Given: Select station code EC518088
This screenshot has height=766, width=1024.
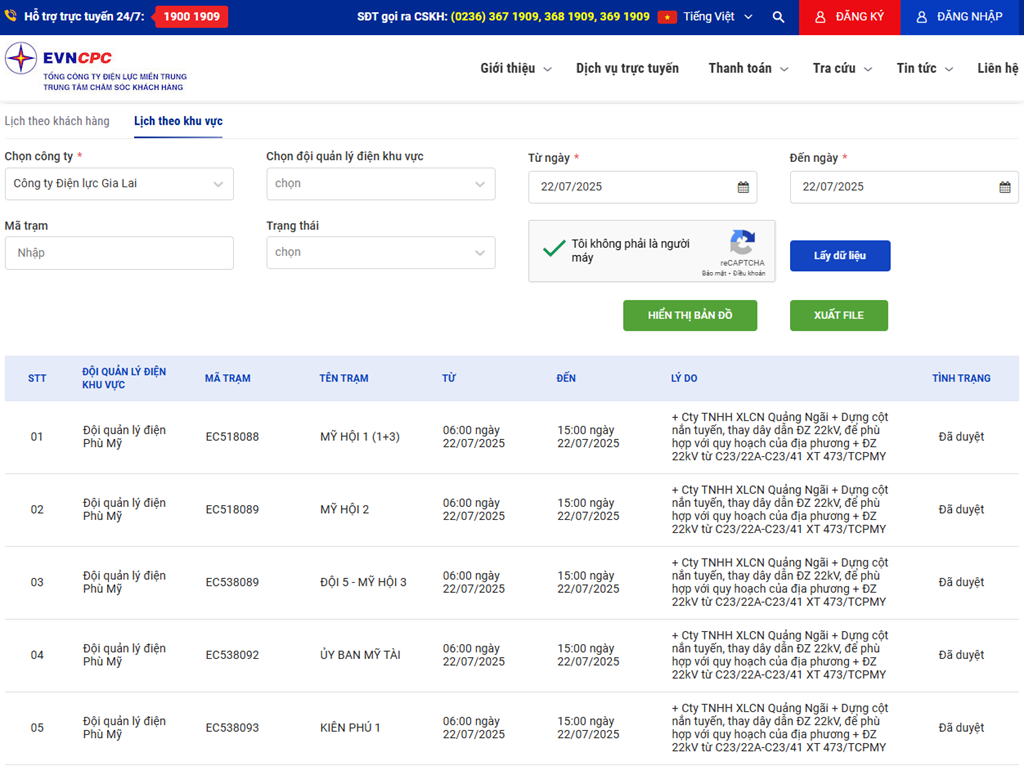Looking at the screenshot, I should (232, 437).
